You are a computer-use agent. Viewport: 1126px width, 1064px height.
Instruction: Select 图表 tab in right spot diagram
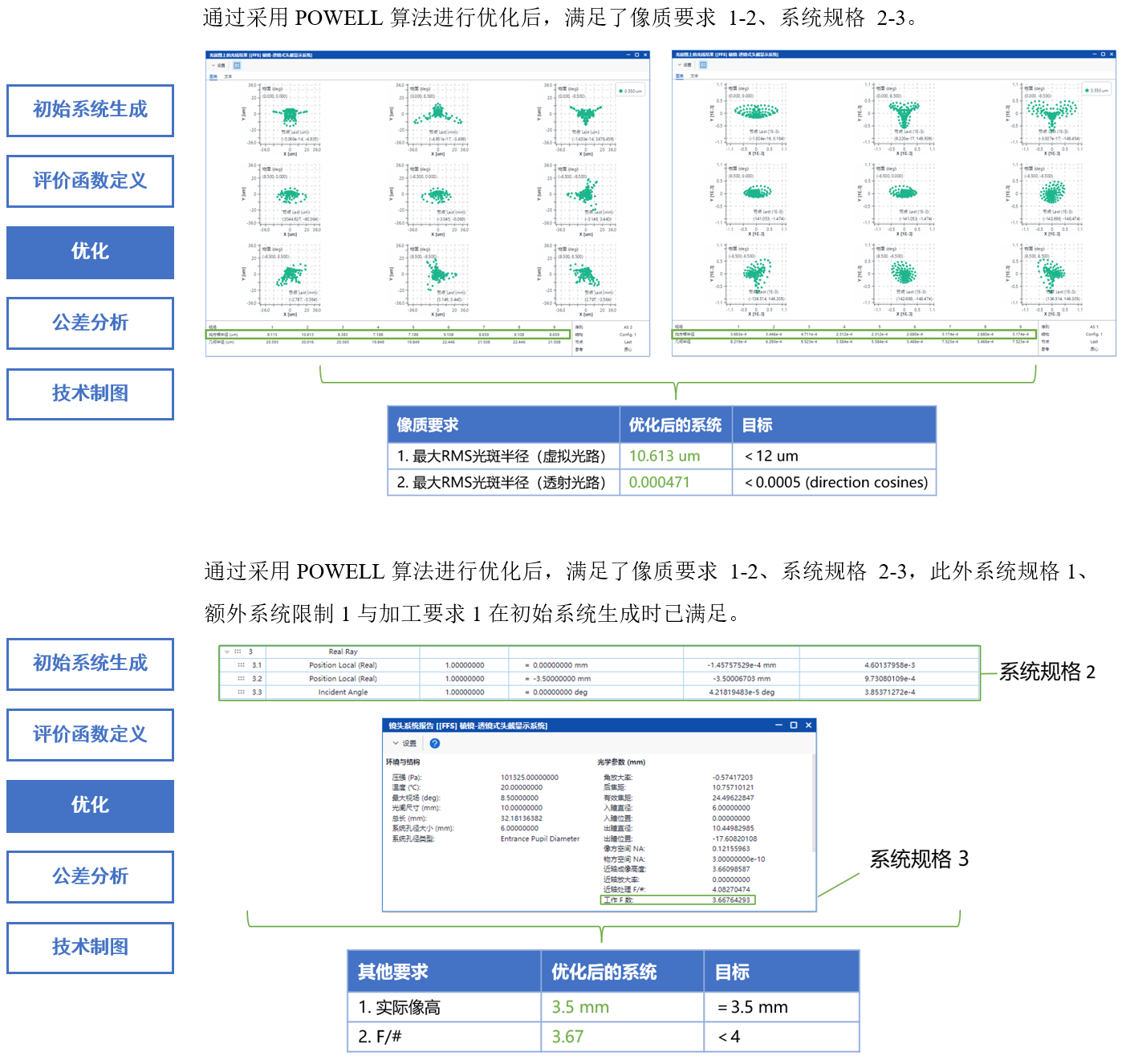pyautogui.click(x=680, y=76)
